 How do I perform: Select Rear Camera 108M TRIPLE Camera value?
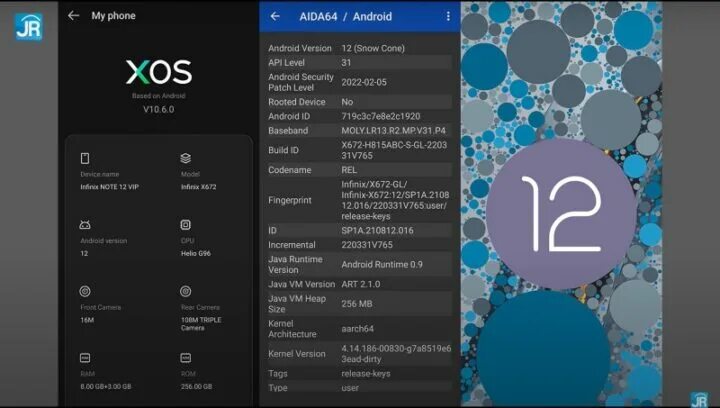tap(201, 324)
